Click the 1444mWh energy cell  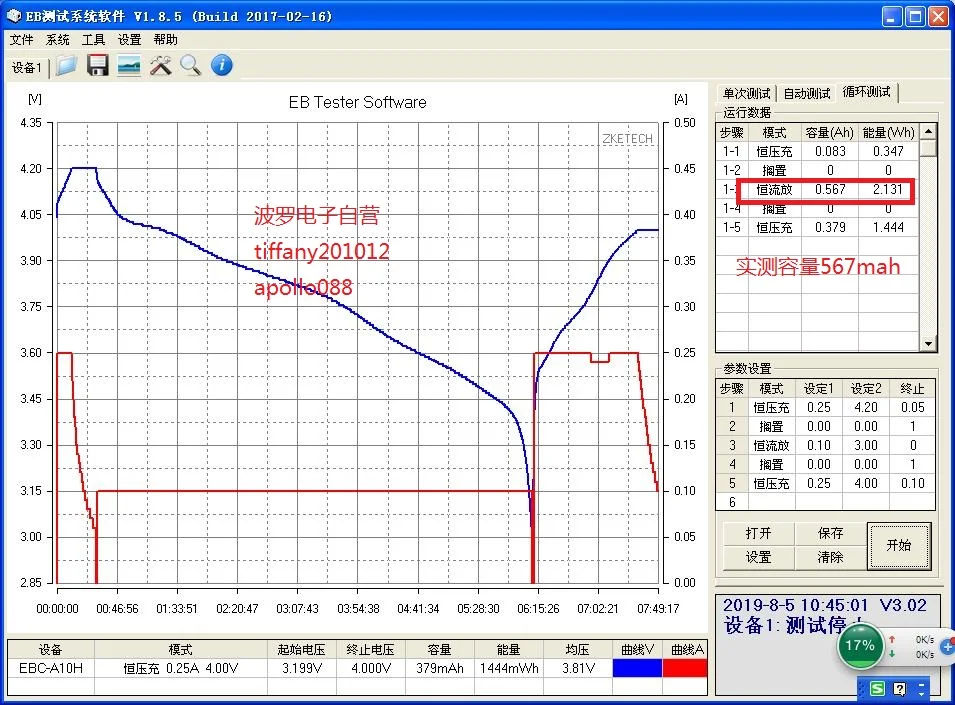[509, 668]
